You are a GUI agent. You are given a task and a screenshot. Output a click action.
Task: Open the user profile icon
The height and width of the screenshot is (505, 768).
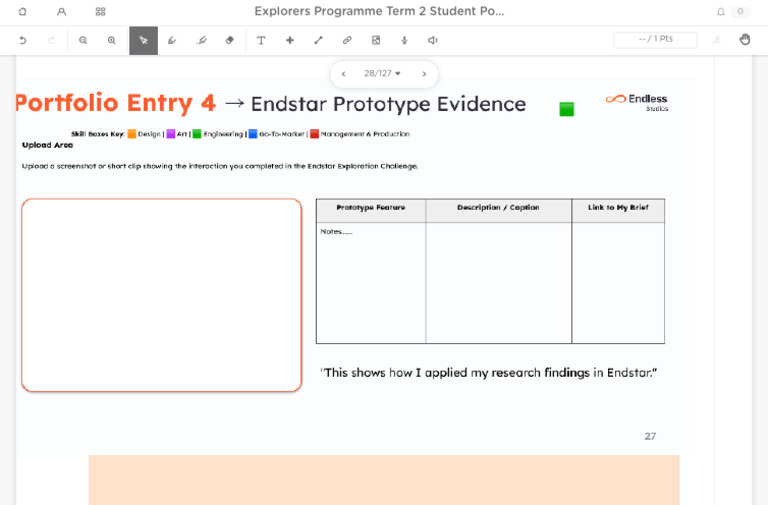[x=61, y=11]
